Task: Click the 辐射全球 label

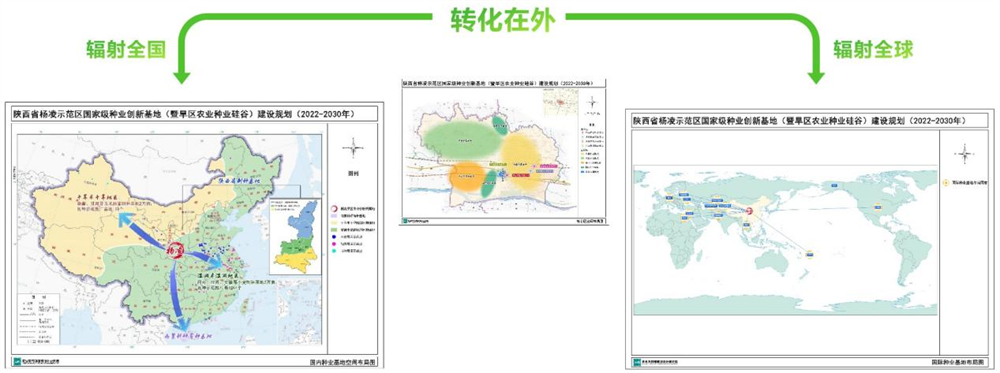Action: click(873, 49)
